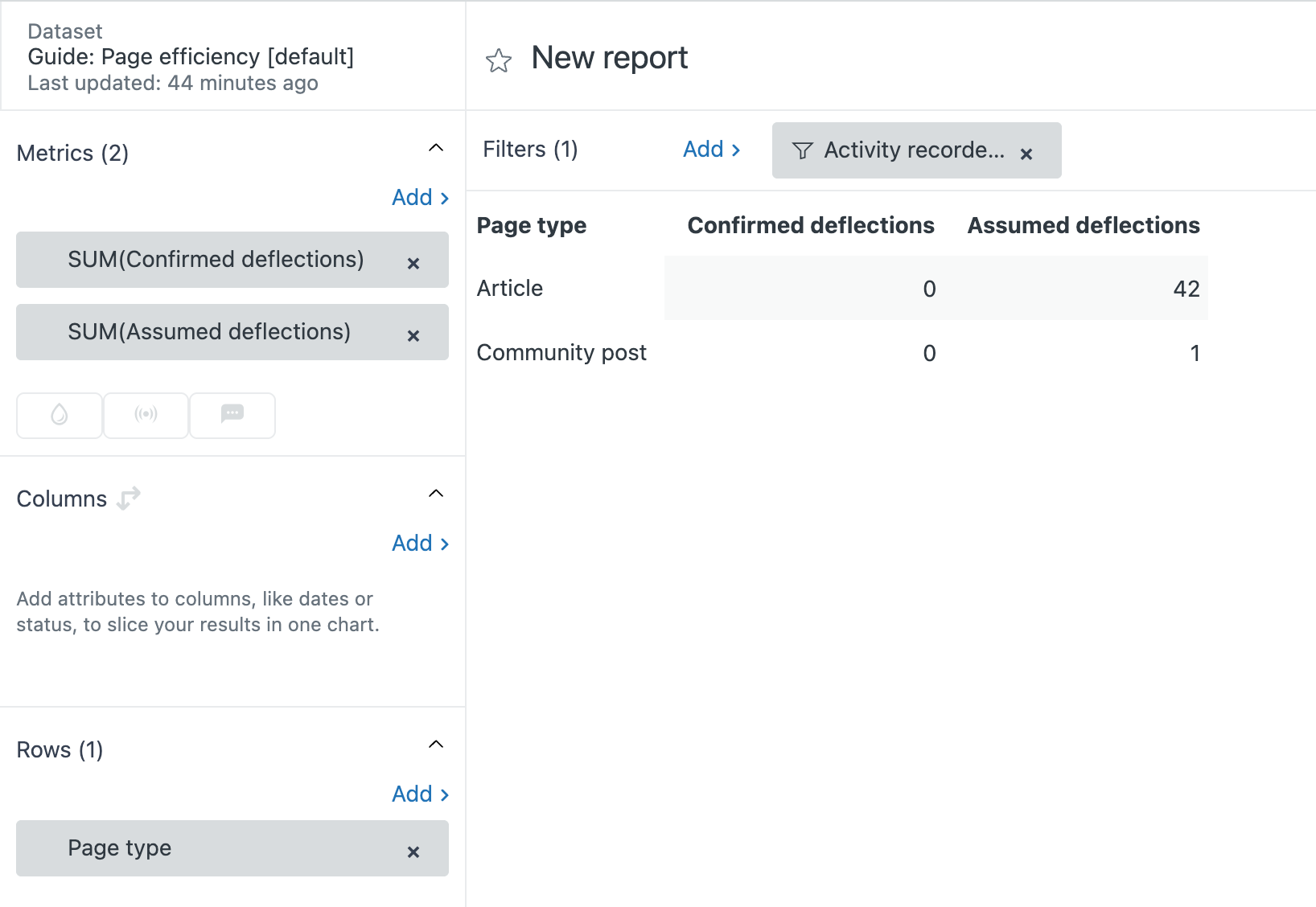
Task: Remove the Activity recorded filter
Action: coord(1026,154)
